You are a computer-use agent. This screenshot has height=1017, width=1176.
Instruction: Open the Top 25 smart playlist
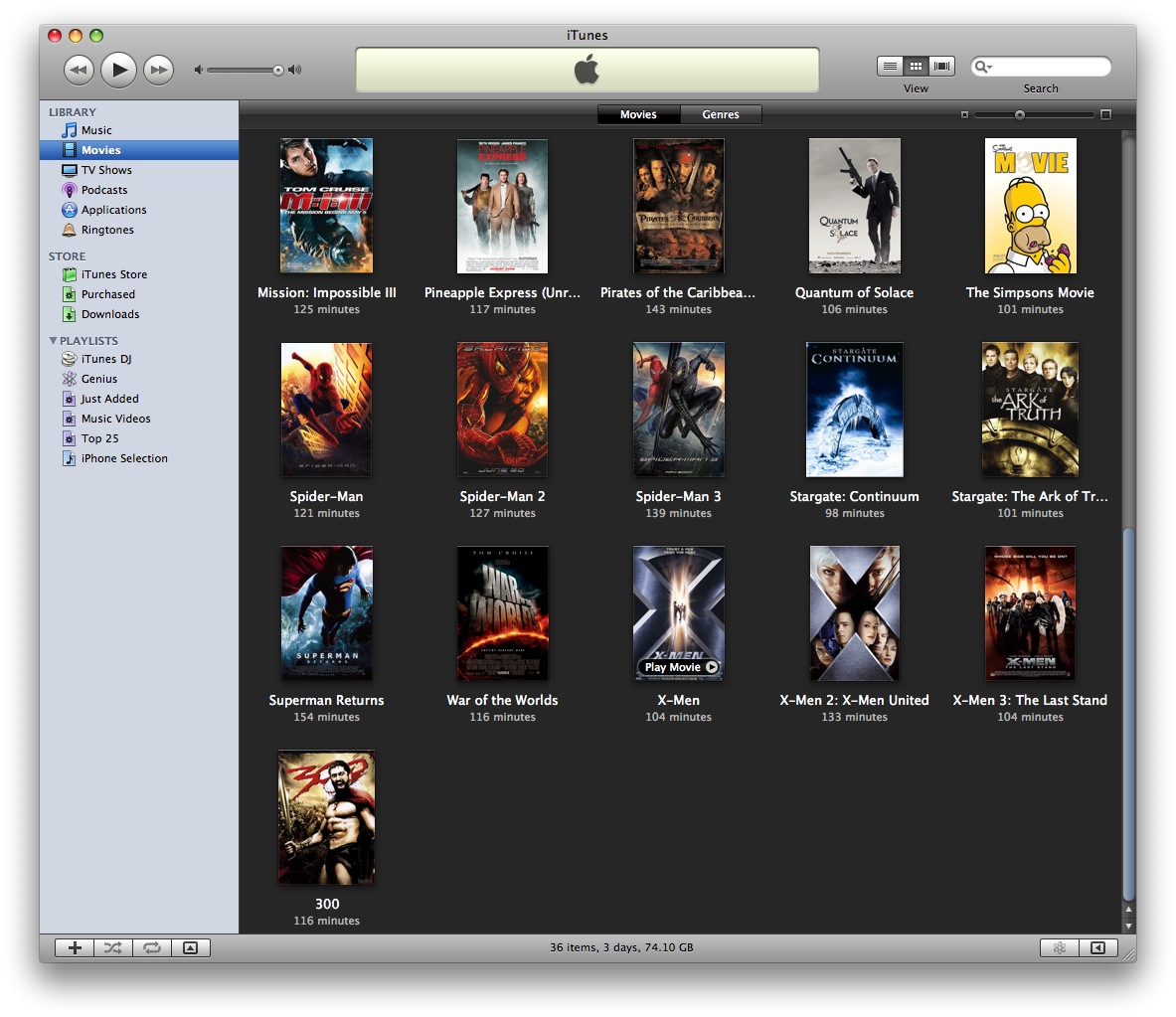[139, 438]
